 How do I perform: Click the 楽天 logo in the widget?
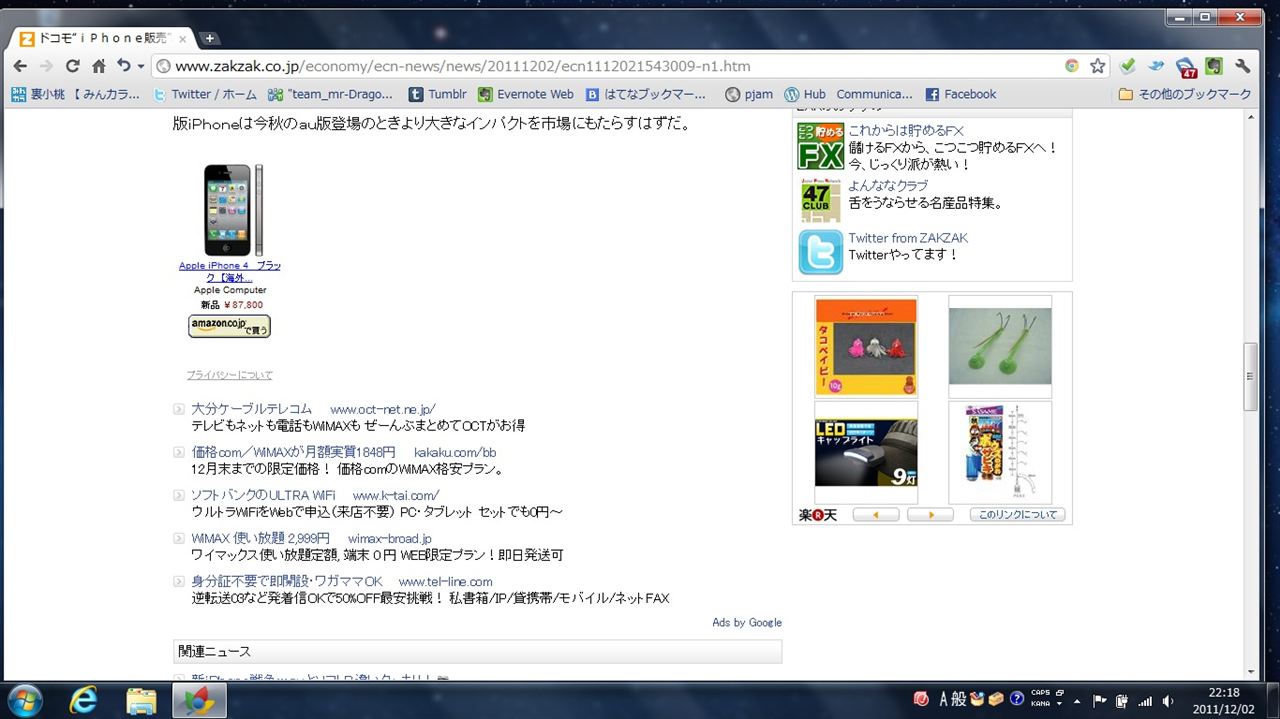[819, 515]
